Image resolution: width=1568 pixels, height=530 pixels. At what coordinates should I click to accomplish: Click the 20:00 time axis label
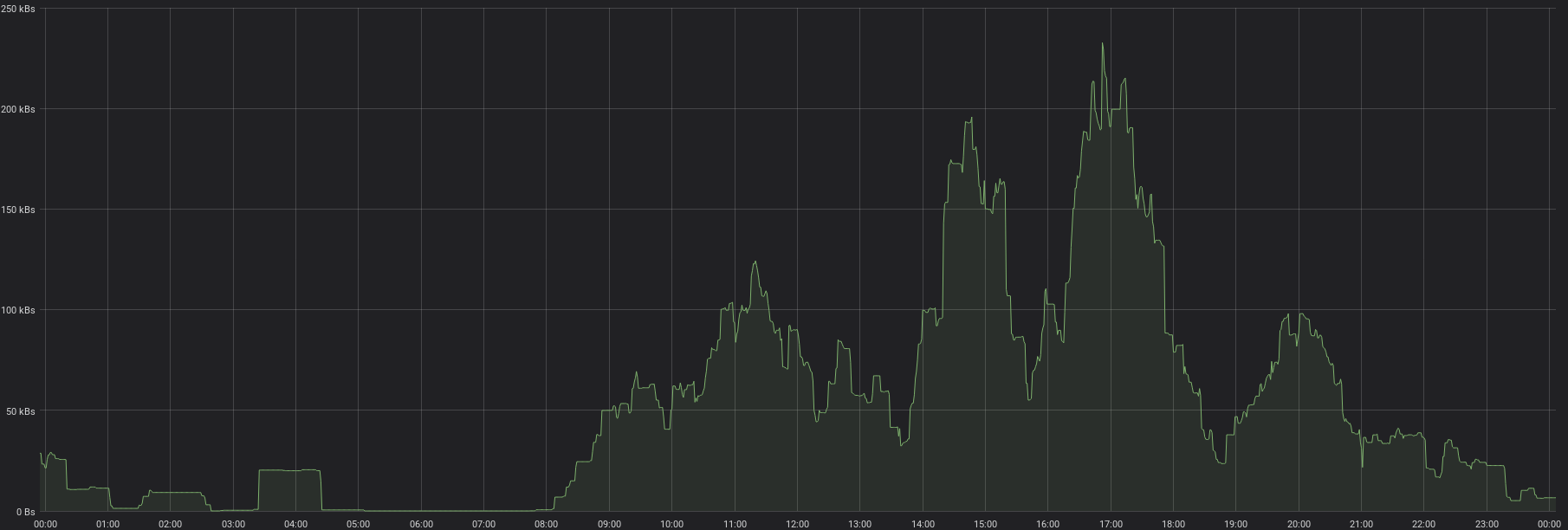(x=1299, y=524)
